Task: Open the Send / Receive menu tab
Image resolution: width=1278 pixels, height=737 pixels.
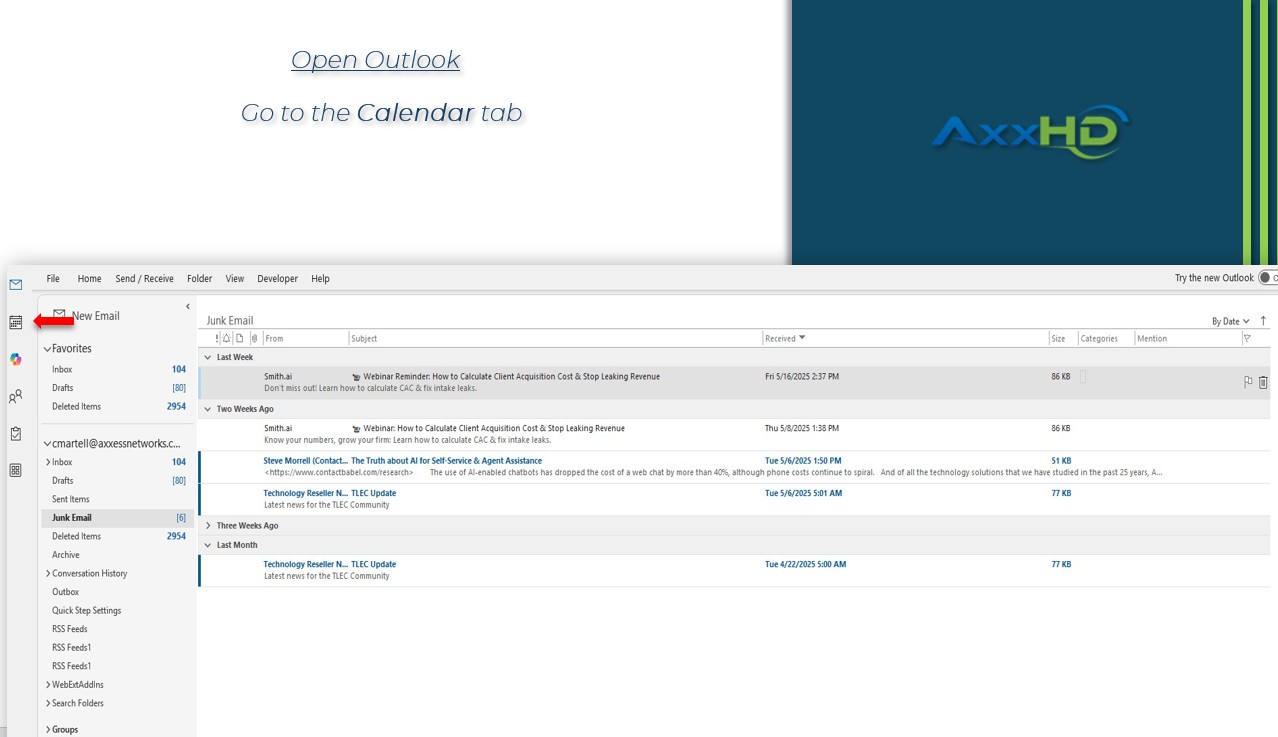Action: point(144,279)
